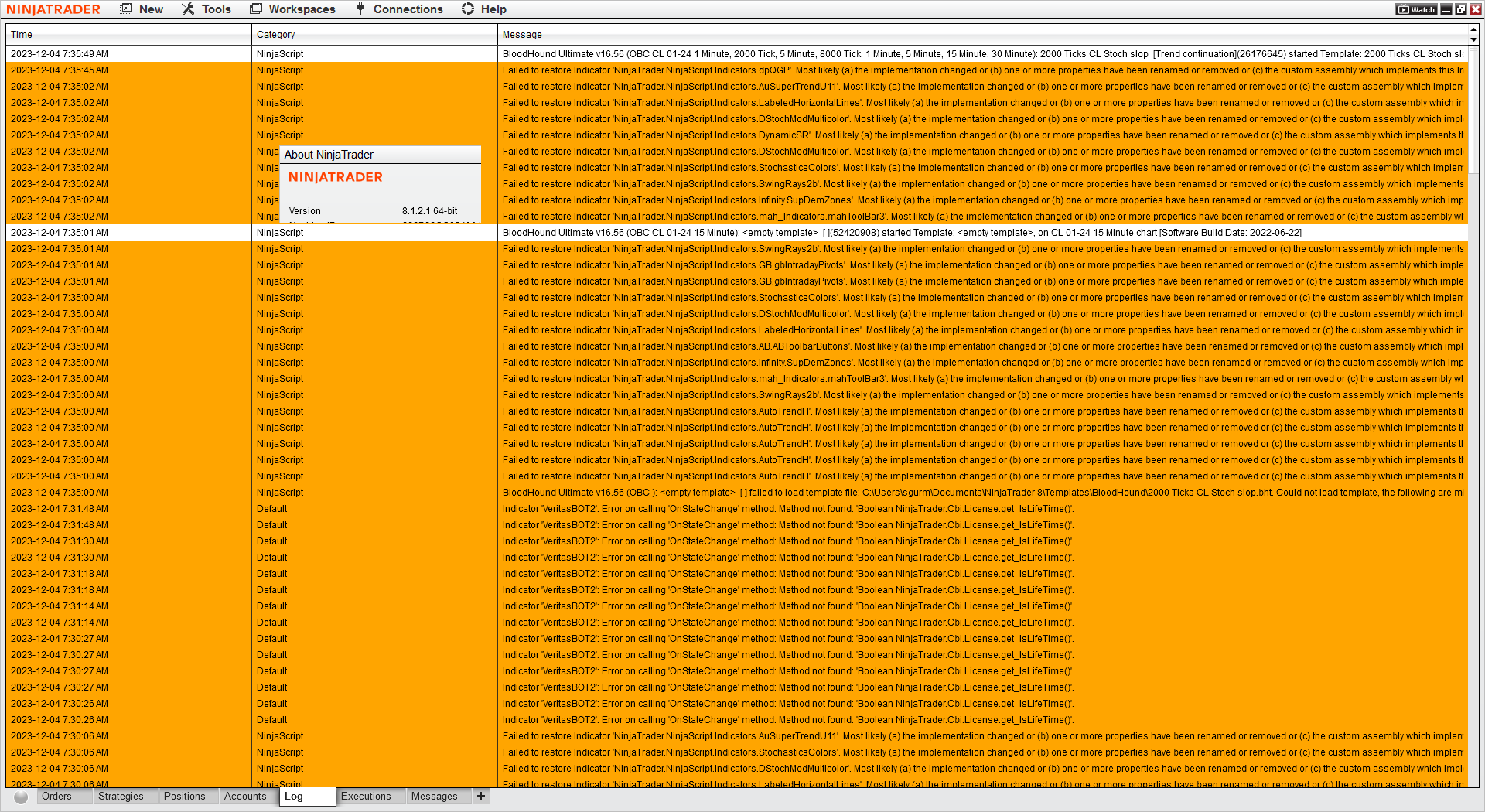
Task: Select NinjaScript category in white 7:35:01 row
Action: click(x=374, y=233)
